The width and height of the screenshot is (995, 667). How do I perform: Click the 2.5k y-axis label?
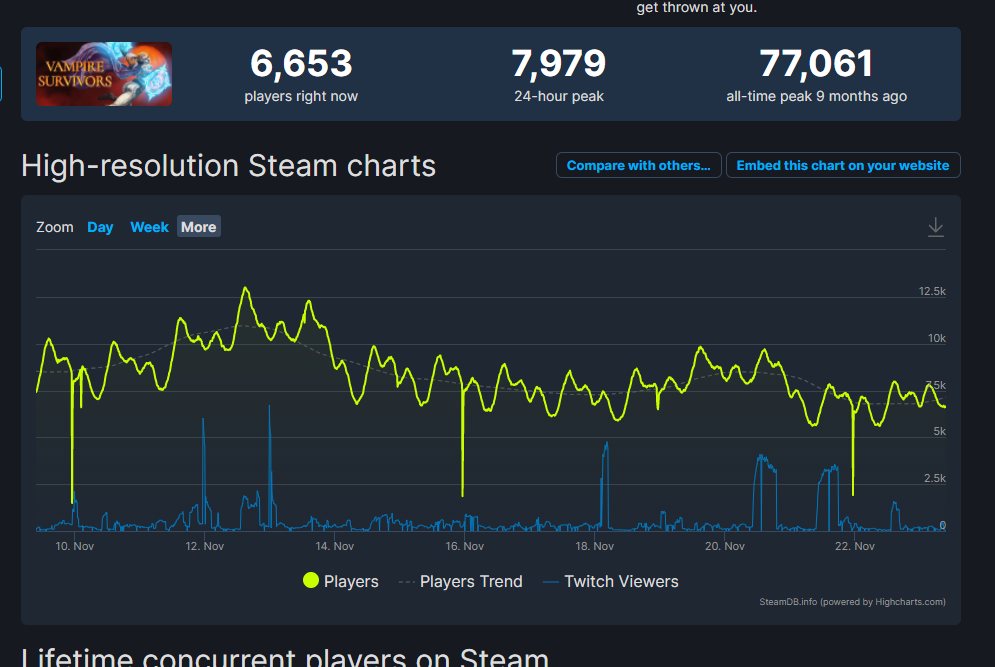[x=935, y=479]
